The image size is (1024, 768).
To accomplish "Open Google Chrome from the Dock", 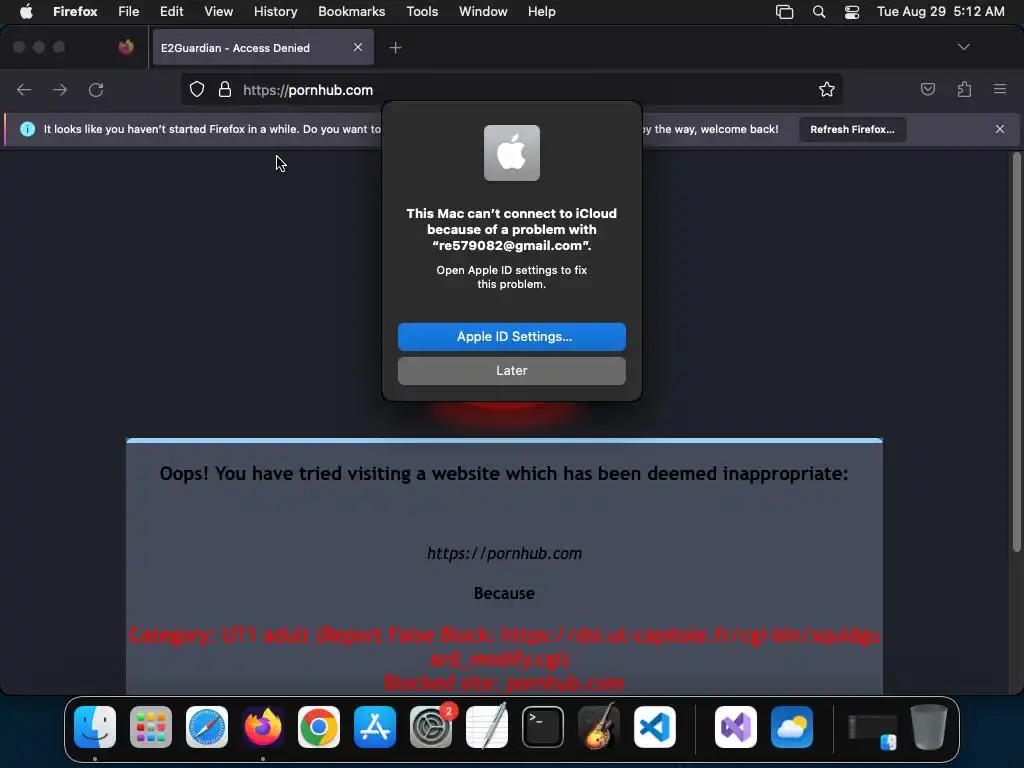I will [x=319, y=727].
